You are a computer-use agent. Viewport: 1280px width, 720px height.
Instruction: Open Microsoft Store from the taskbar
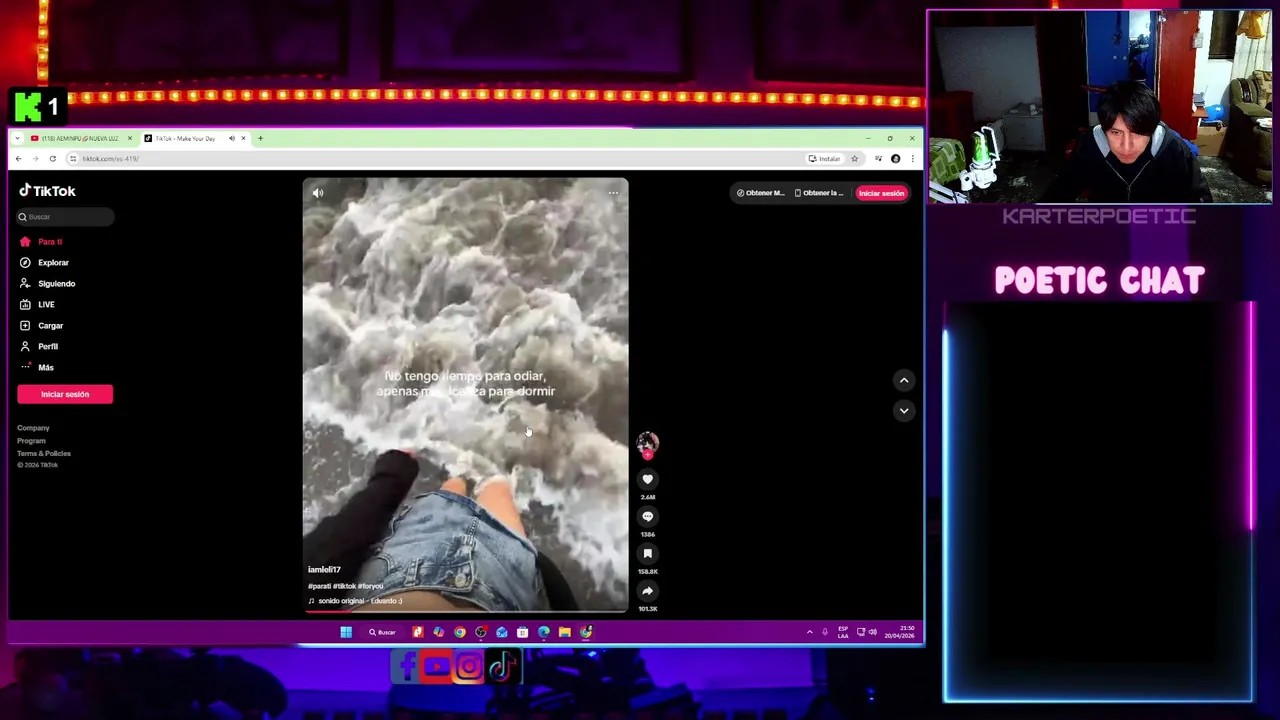click(523, 632)
